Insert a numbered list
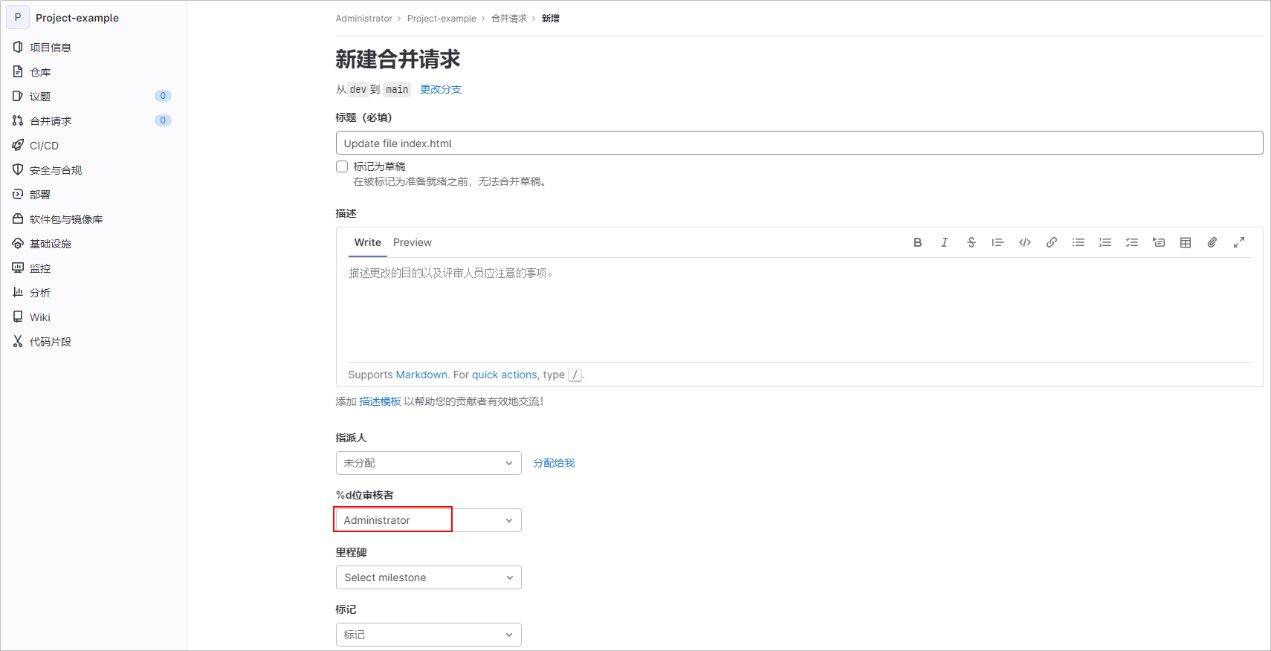The image size is (1271, 651). tap(1105, 242)
